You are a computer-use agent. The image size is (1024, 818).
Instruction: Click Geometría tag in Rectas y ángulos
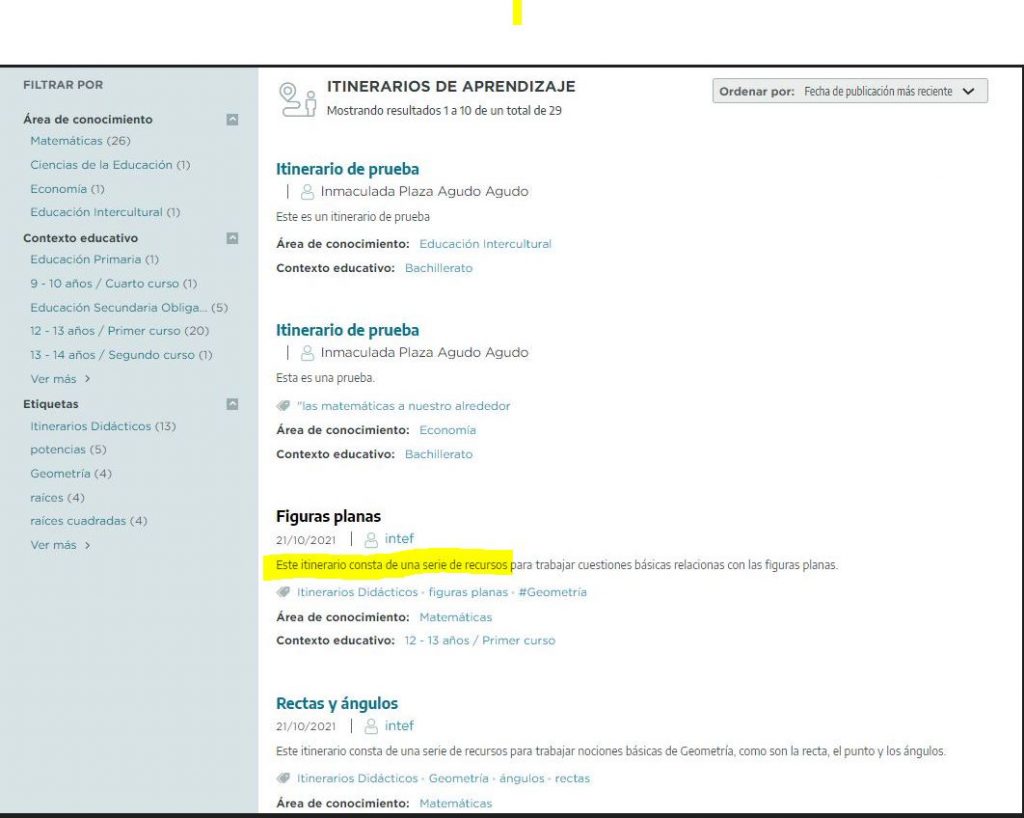click(458, 778)
